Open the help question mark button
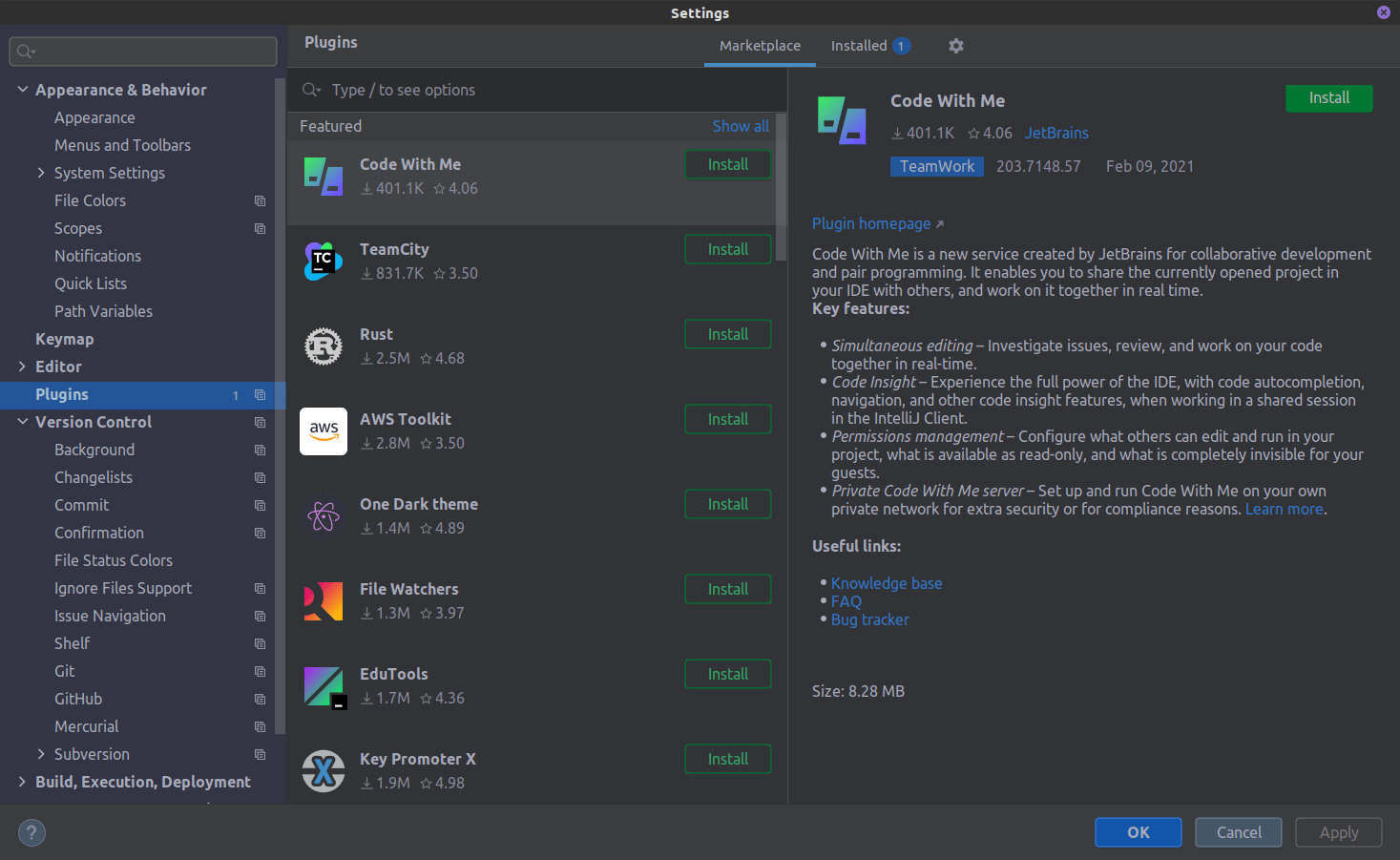Image resolution: width=1400 pixels, height=860 pixels. point(31,832)
